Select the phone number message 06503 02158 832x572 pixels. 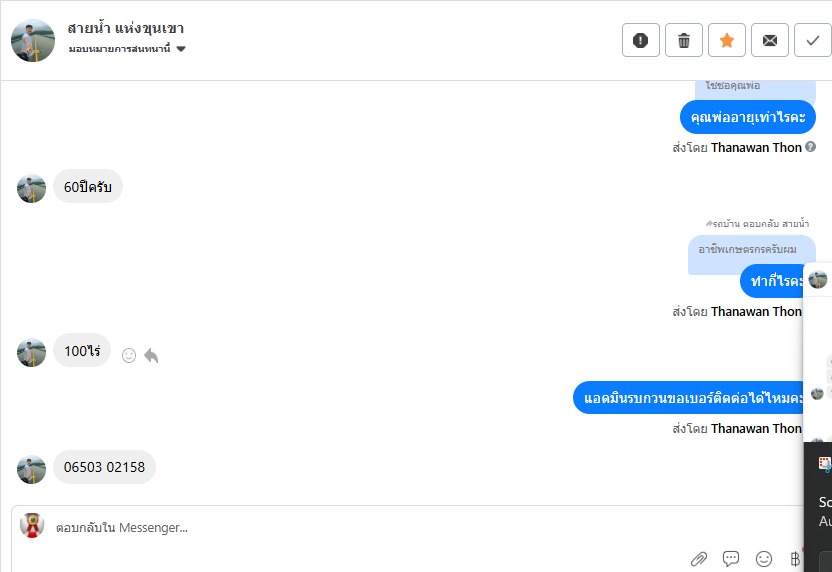[104, 467]
